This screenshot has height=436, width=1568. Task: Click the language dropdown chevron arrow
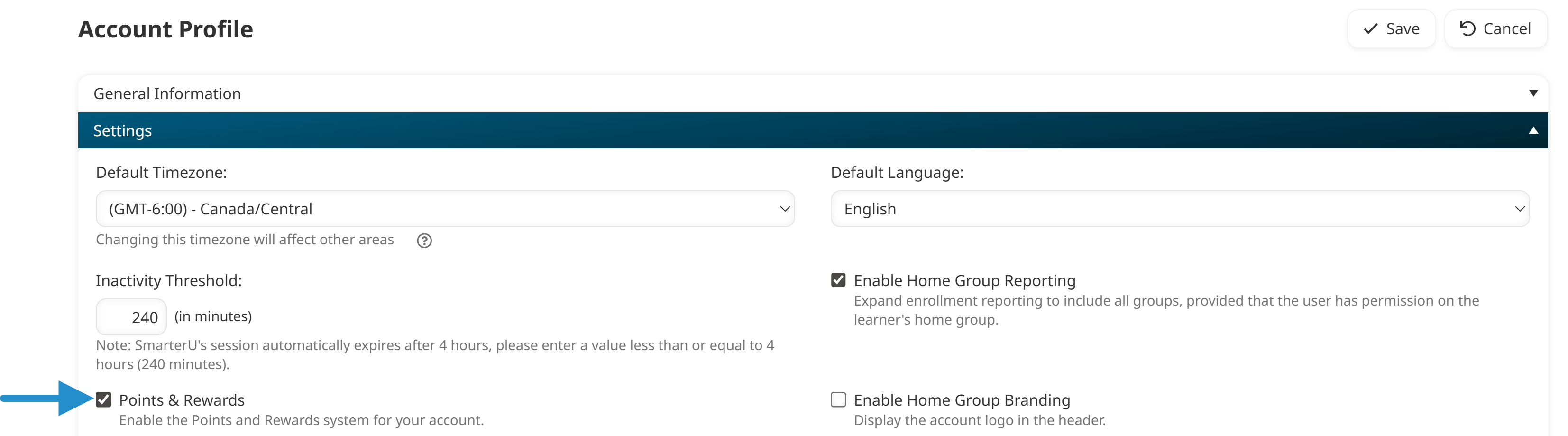1519,209
